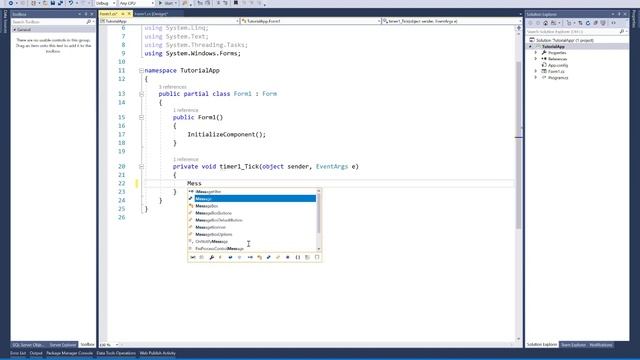
Task: Select App.config in Solution Explorer
Action: tap(558, 65)
